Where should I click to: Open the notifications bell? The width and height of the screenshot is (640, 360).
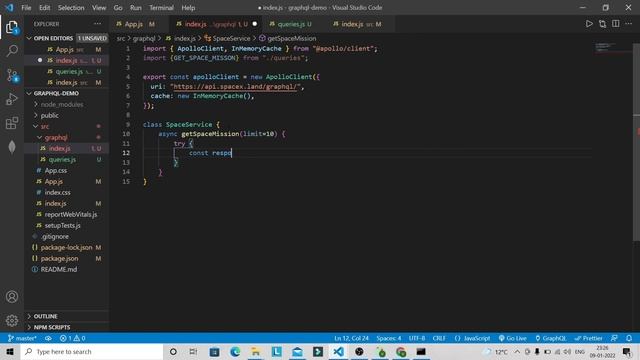pos(629,338)
